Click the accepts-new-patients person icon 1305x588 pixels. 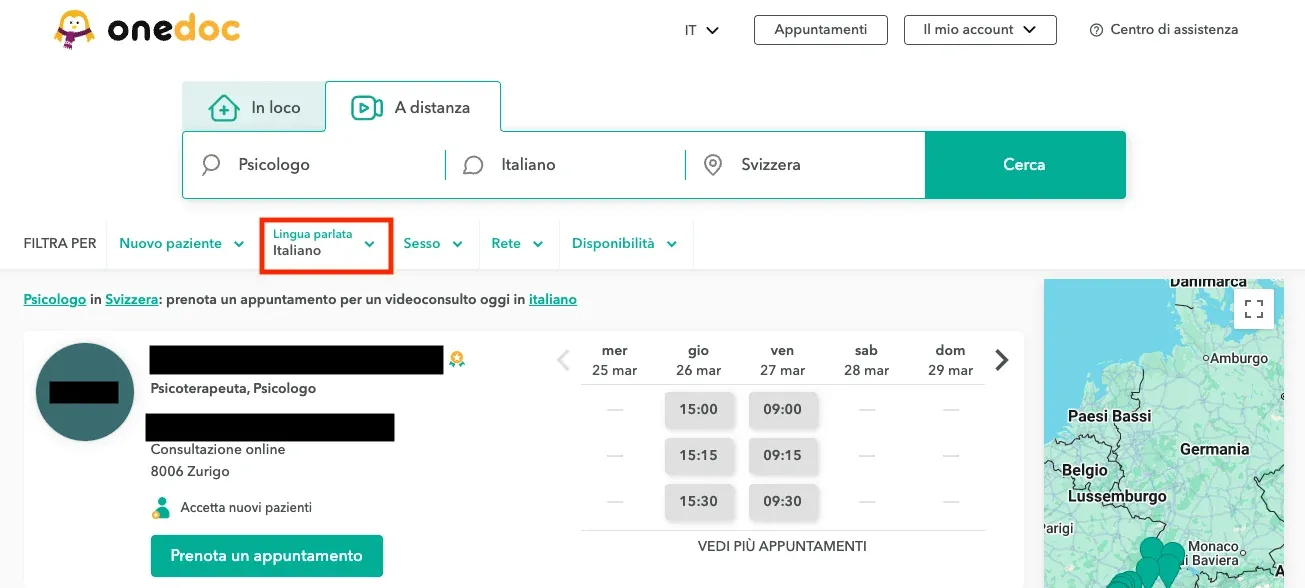click(161, 507)
